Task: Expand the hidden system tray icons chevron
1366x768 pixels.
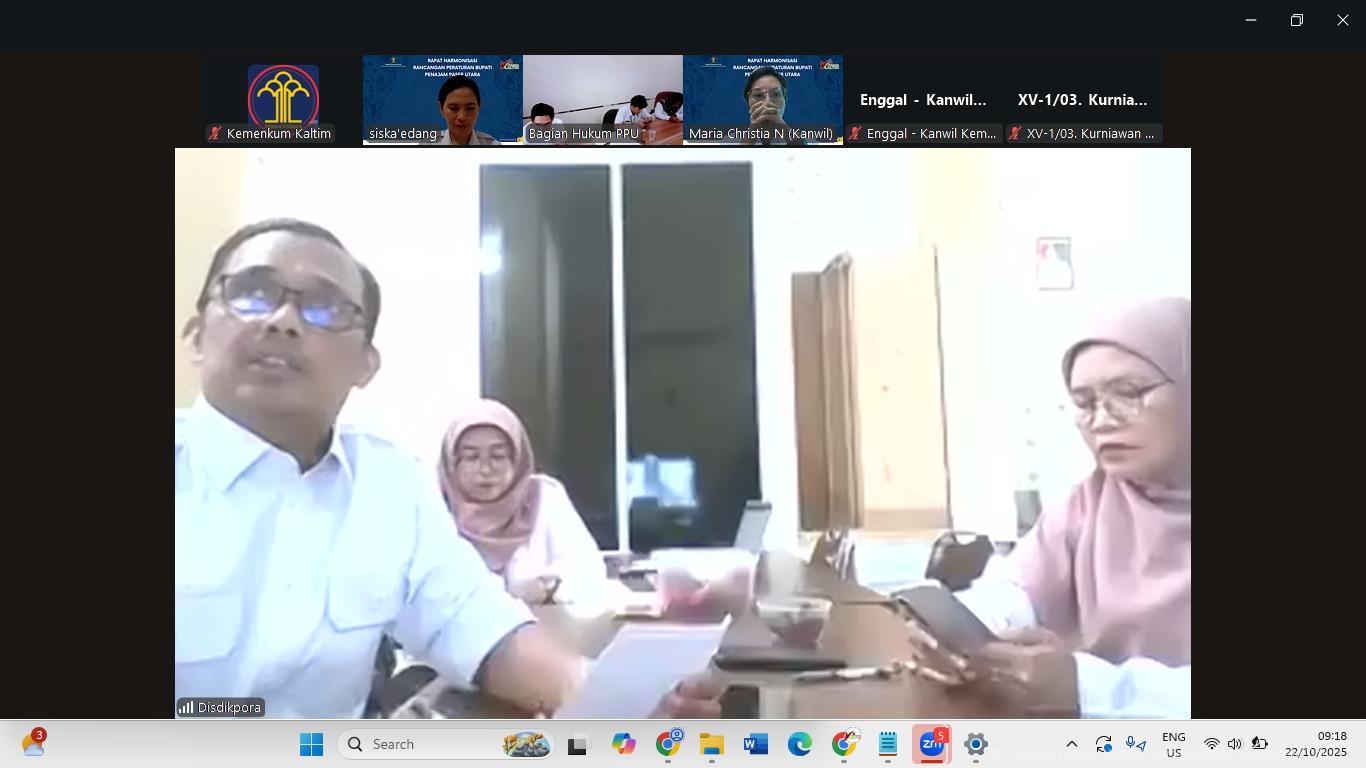Action: (1071, 745)
